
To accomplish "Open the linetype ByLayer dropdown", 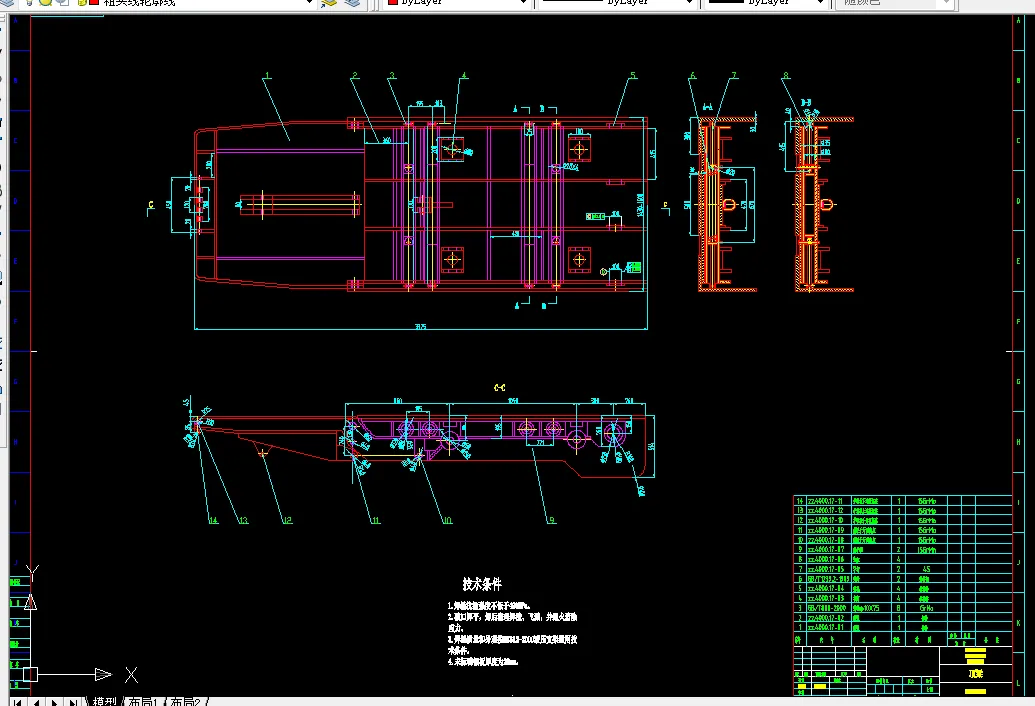I will [x=689, y=3].
